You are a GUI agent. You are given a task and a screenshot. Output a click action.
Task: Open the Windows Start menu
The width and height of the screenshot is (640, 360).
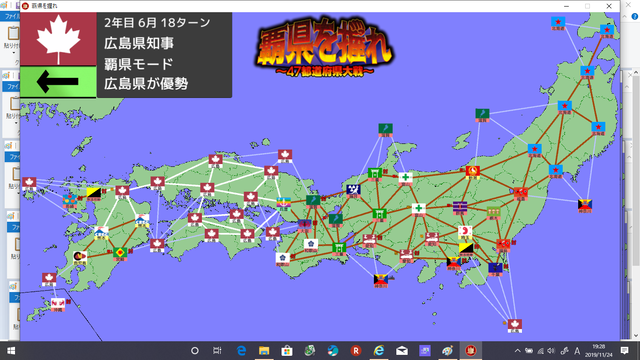[x=11, y=351]
